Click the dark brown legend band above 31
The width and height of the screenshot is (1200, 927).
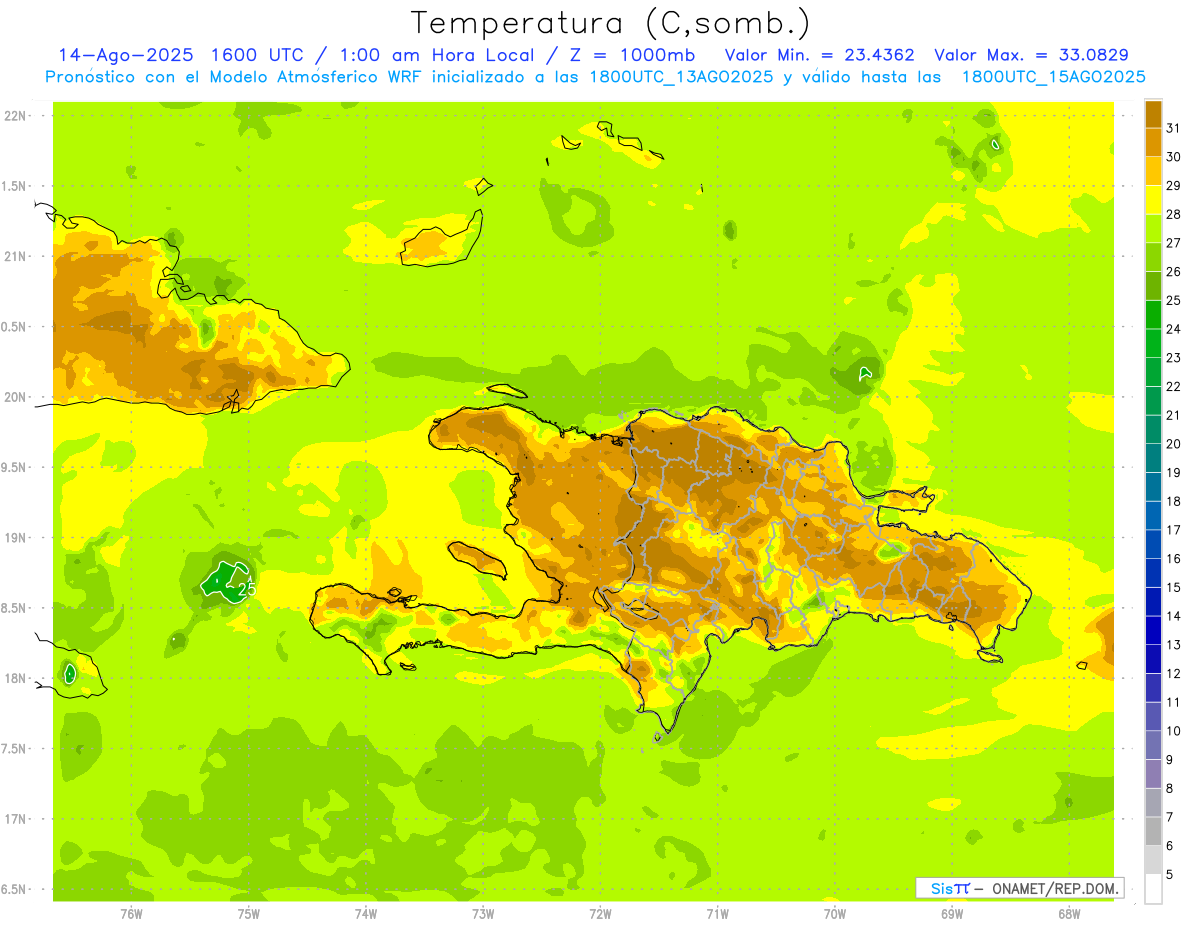coord(1153,114)
